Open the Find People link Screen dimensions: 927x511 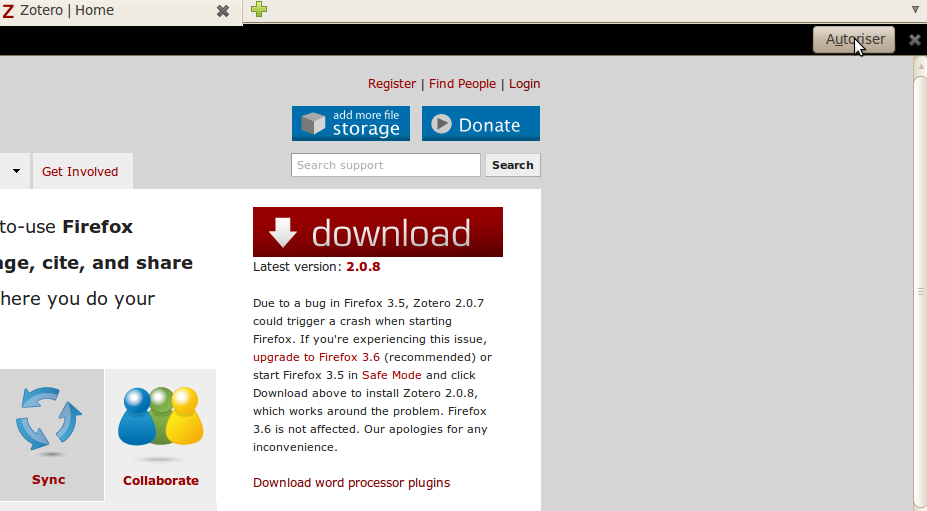click(x=462, y=84)
